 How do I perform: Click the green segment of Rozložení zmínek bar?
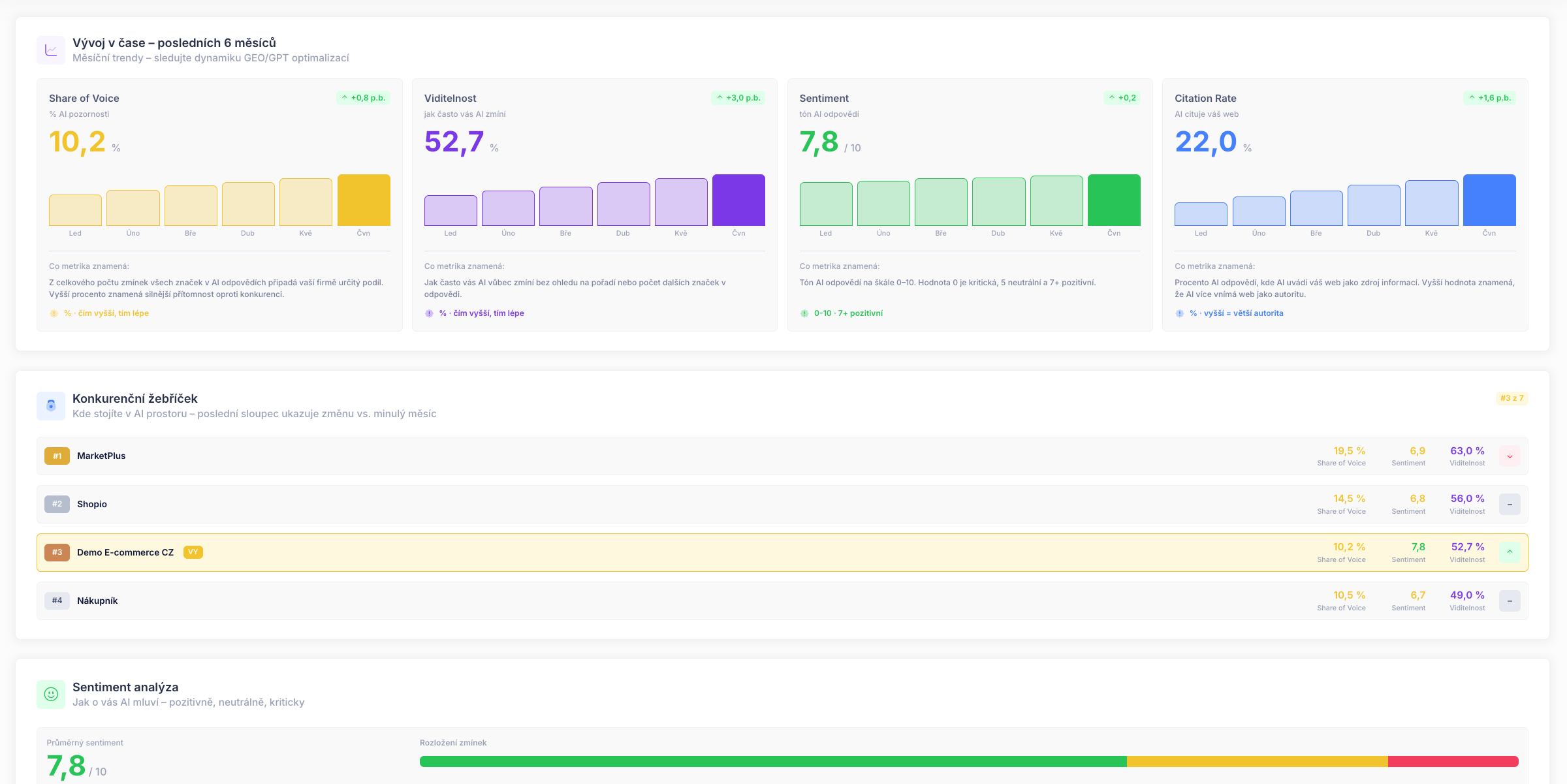(x=773, y=762)
